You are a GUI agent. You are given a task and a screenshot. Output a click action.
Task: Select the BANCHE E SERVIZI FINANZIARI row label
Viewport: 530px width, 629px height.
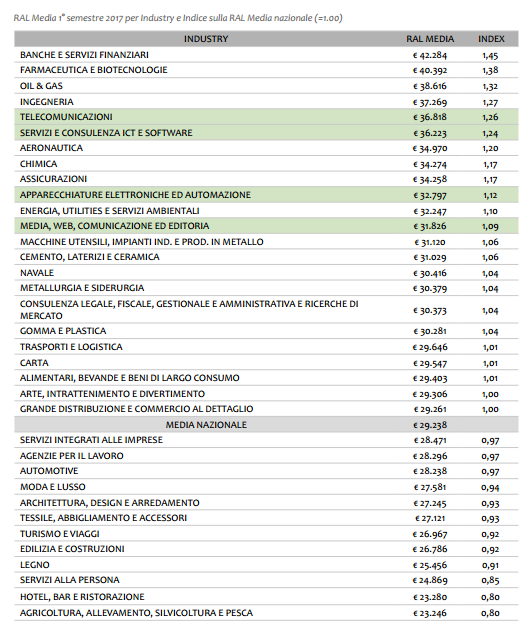click(x=84, y=55)
